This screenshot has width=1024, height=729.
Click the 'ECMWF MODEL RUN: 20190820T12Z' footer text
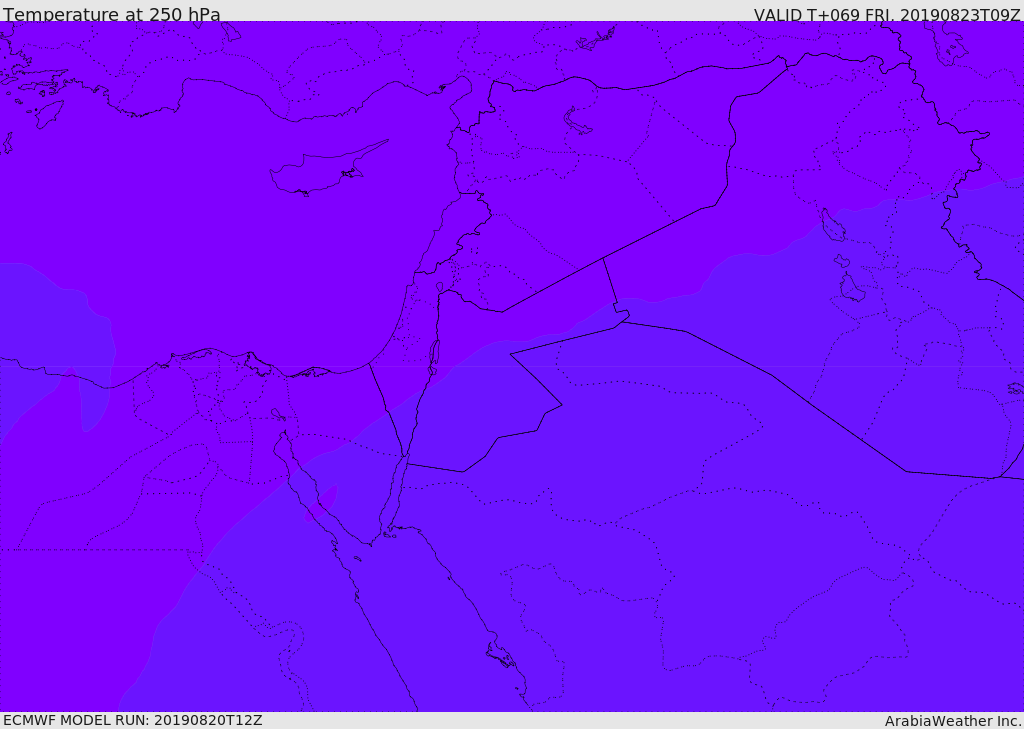click(133, 720)
